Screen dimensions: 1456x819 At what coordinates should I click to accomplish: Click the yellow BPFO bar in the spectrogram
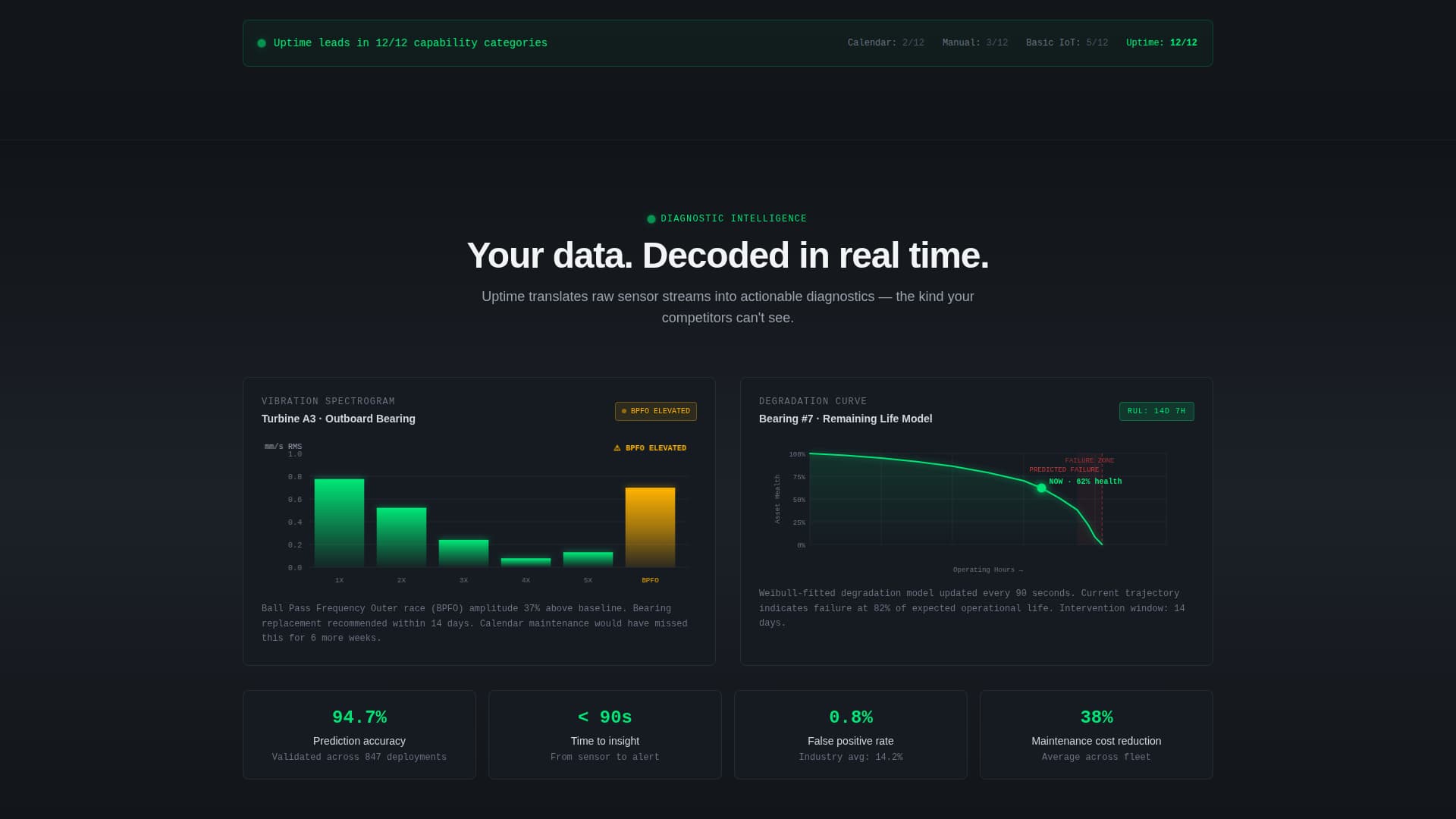pos(649,527)
